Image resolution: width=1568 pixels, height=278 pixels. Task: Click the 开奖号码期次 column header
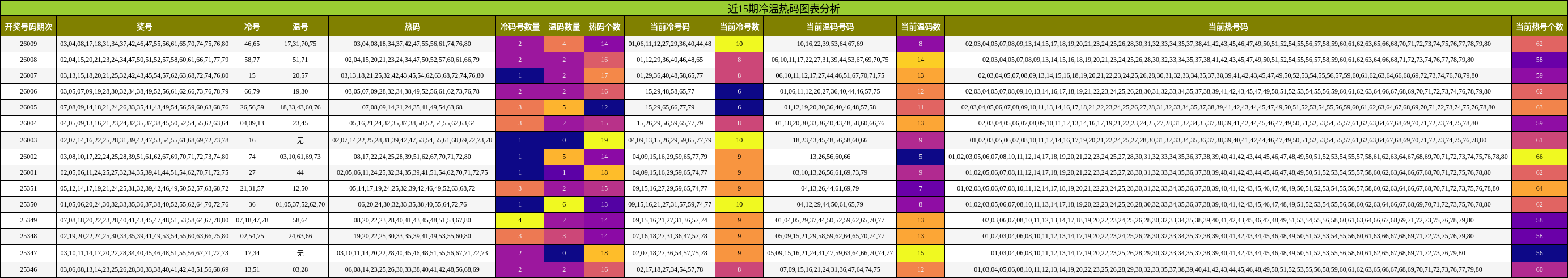coord(28,27)
